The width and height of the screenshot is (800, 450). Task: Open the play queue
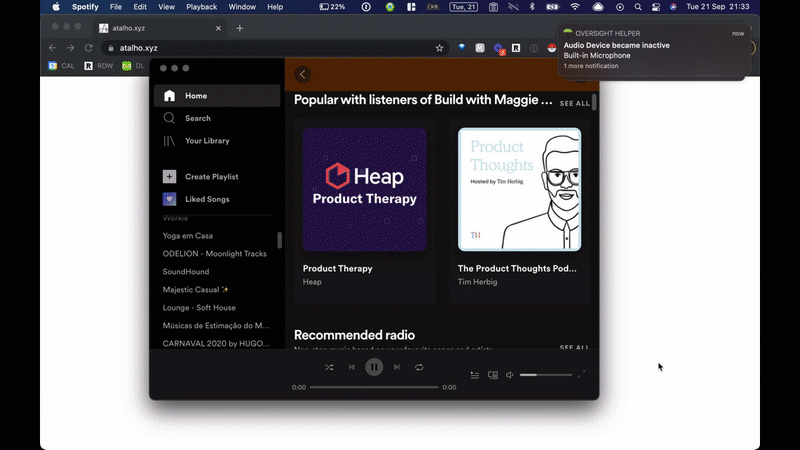coord(474,376)
